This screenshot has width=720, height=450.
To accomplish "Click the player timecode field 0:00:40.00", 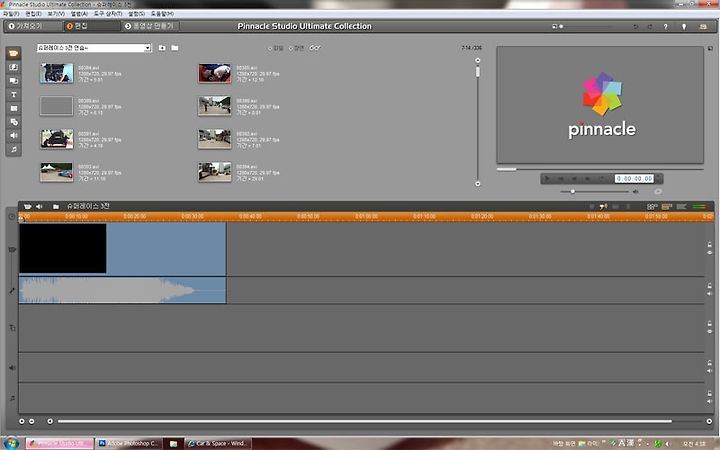I will click(x=635, y=178).
